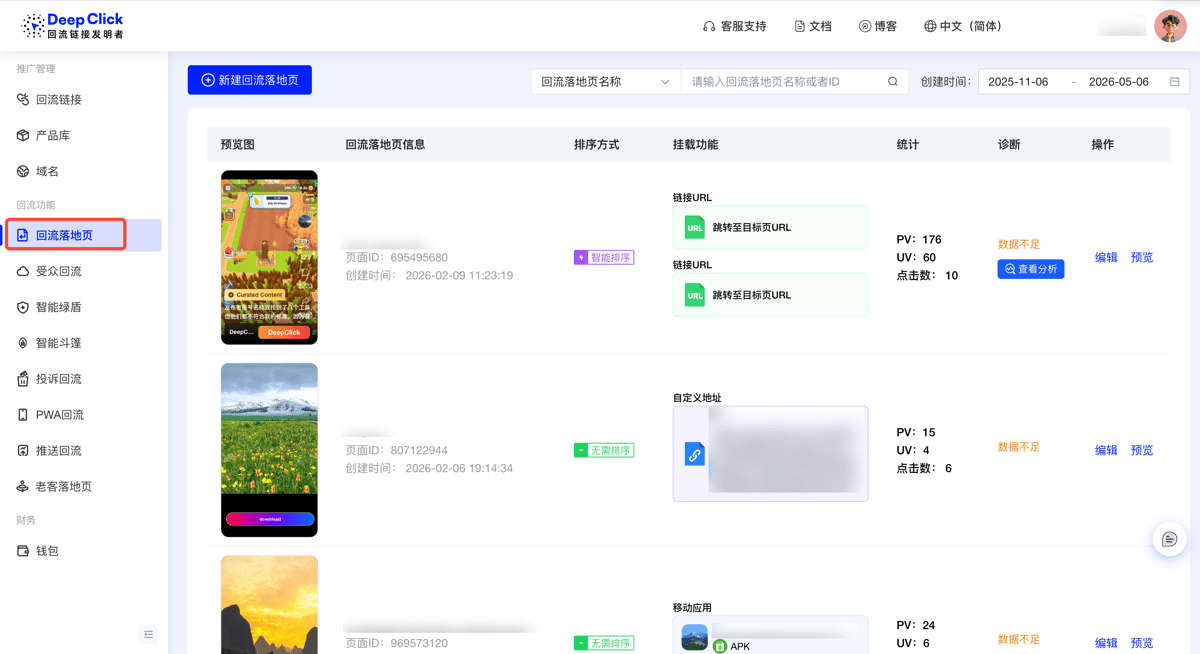Click the PV: 176 statistic

pyautogui.click(x=919, y=239)
